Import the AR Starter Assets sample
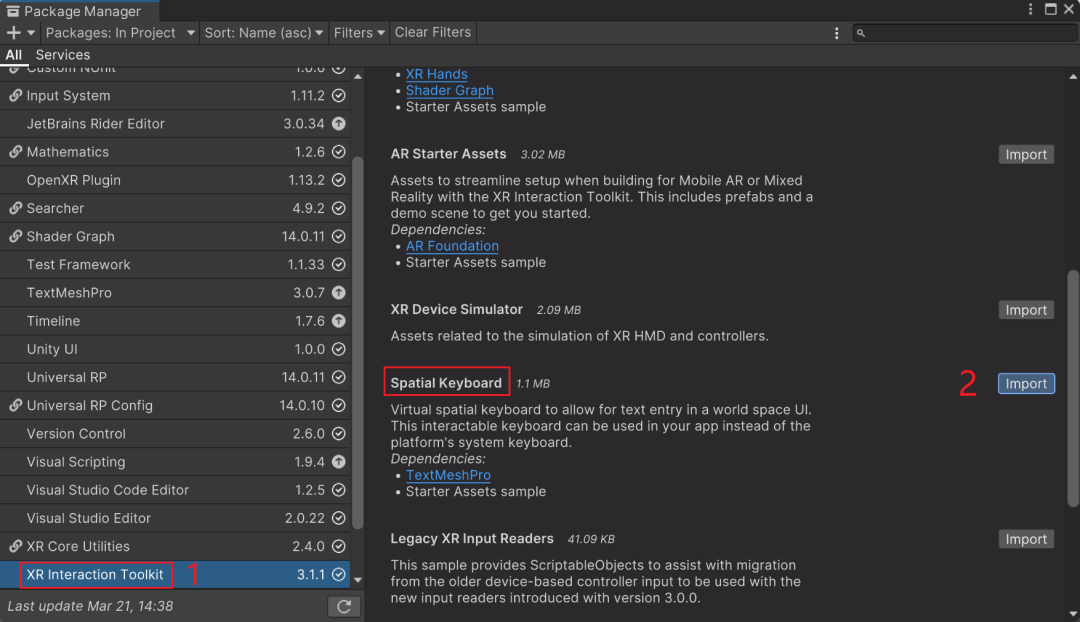Screen dimensions: 1080x622 point(1026,154)
